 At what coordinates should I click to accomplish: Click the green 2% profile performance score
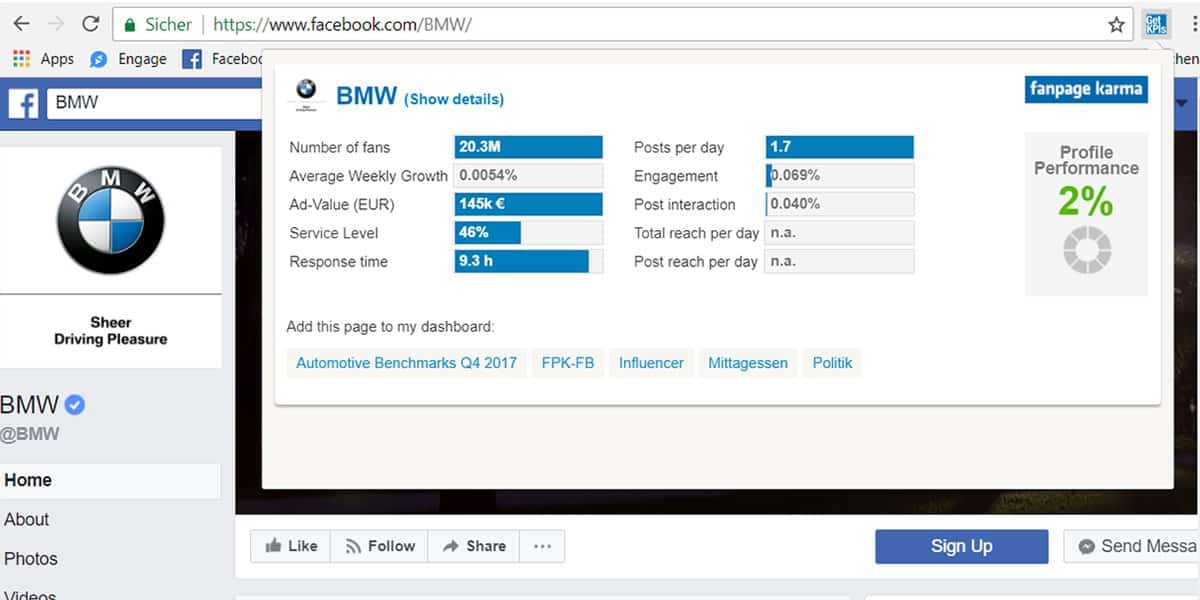tap(1086, 203)
